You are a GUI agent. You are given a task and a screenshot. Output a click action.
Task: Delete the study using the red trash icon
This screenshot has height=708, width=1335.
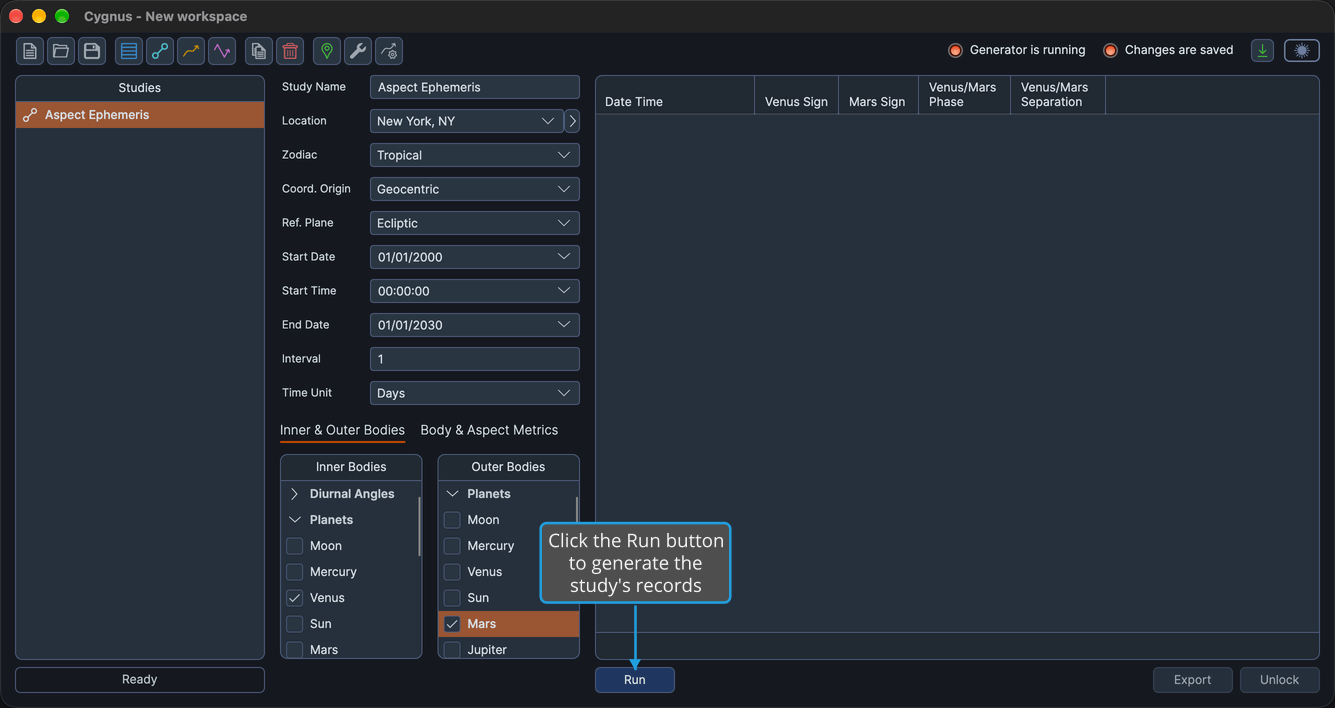290,51
